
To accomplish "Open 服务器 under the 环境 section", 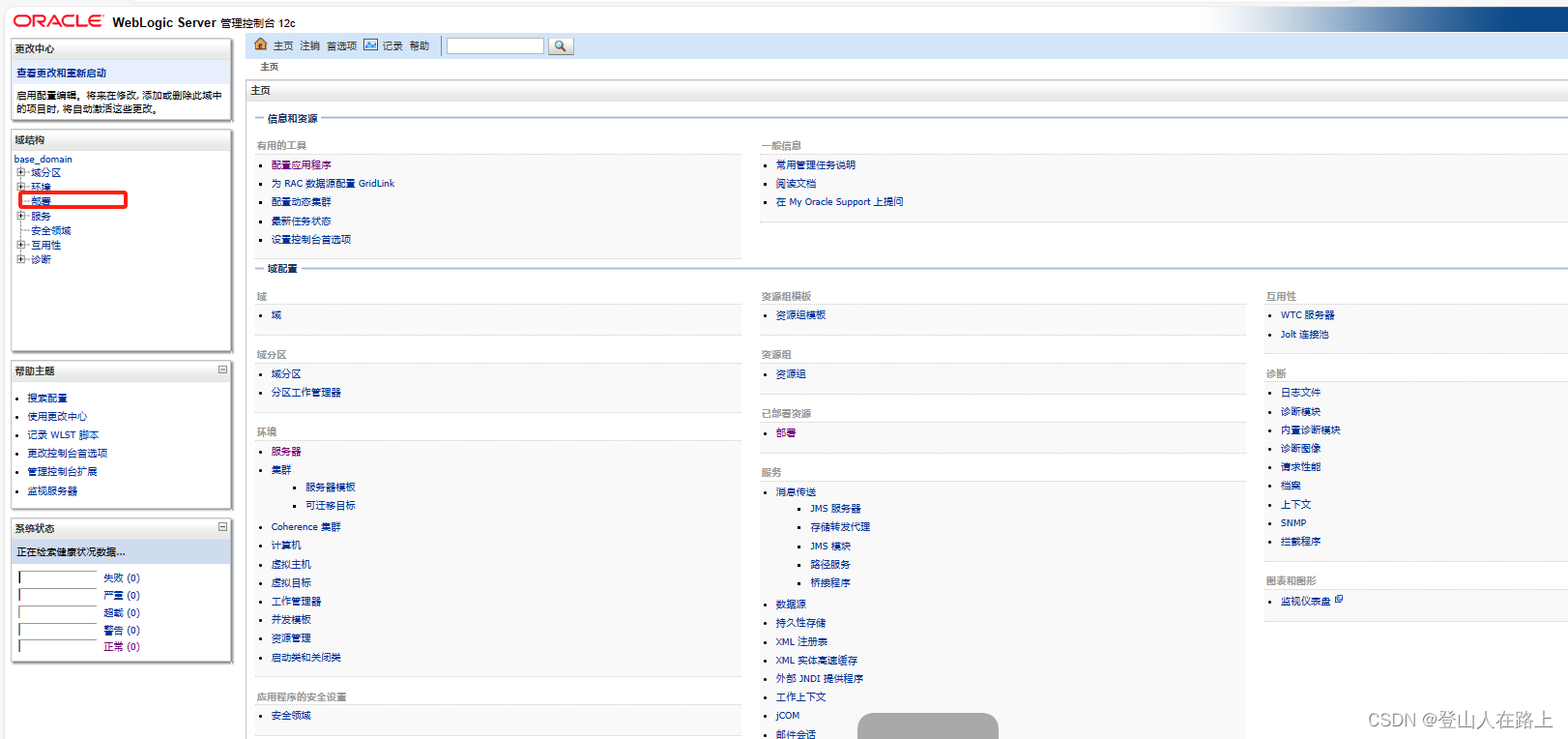I will [x=286, y=451].
